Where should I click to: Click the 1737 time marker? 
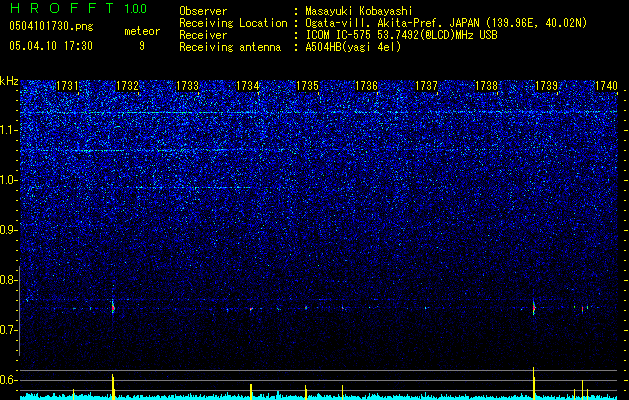point(426,85)
